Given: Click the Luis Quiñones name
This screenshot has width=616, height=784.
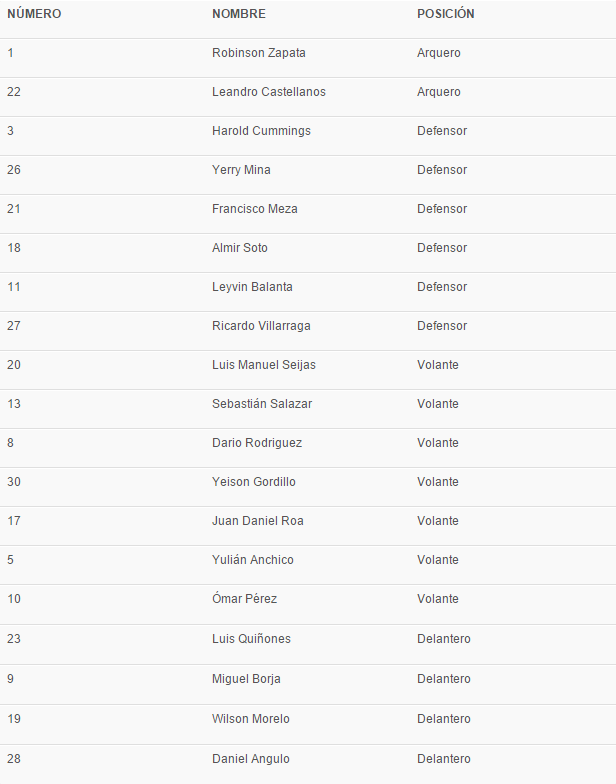Looking at the screenshot, I should click(251, 639).
